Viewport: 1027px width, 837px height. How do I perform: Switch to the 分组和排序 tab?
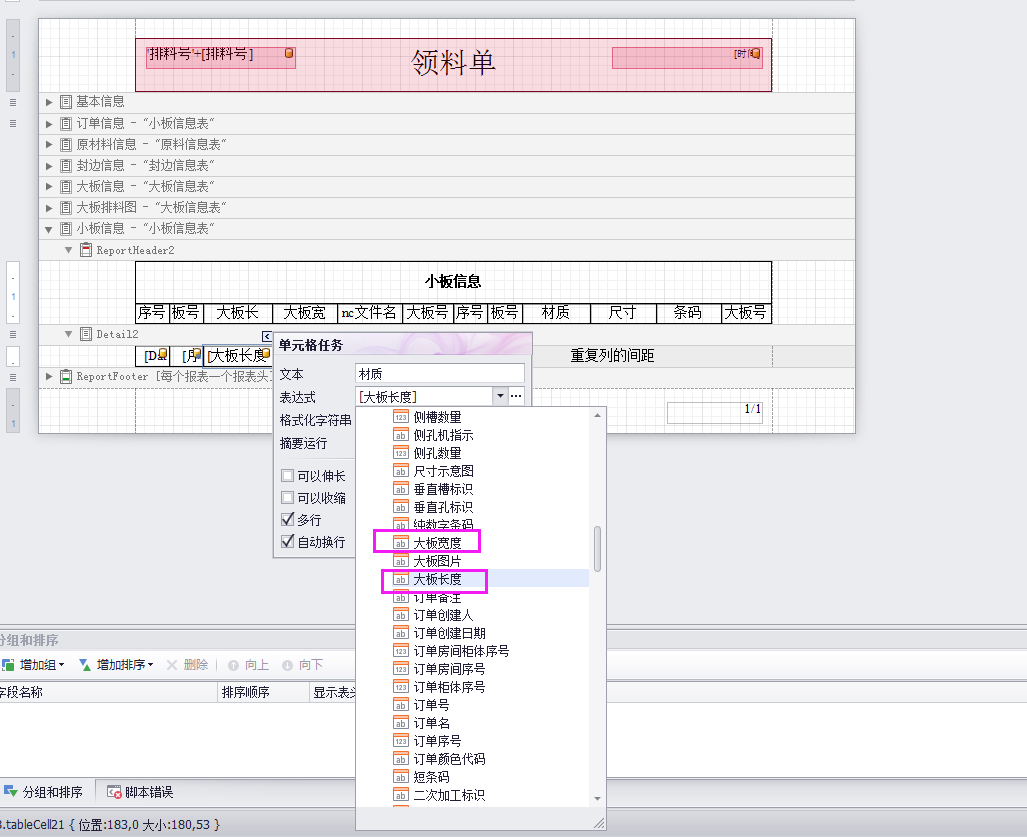[x=45, y=792]
